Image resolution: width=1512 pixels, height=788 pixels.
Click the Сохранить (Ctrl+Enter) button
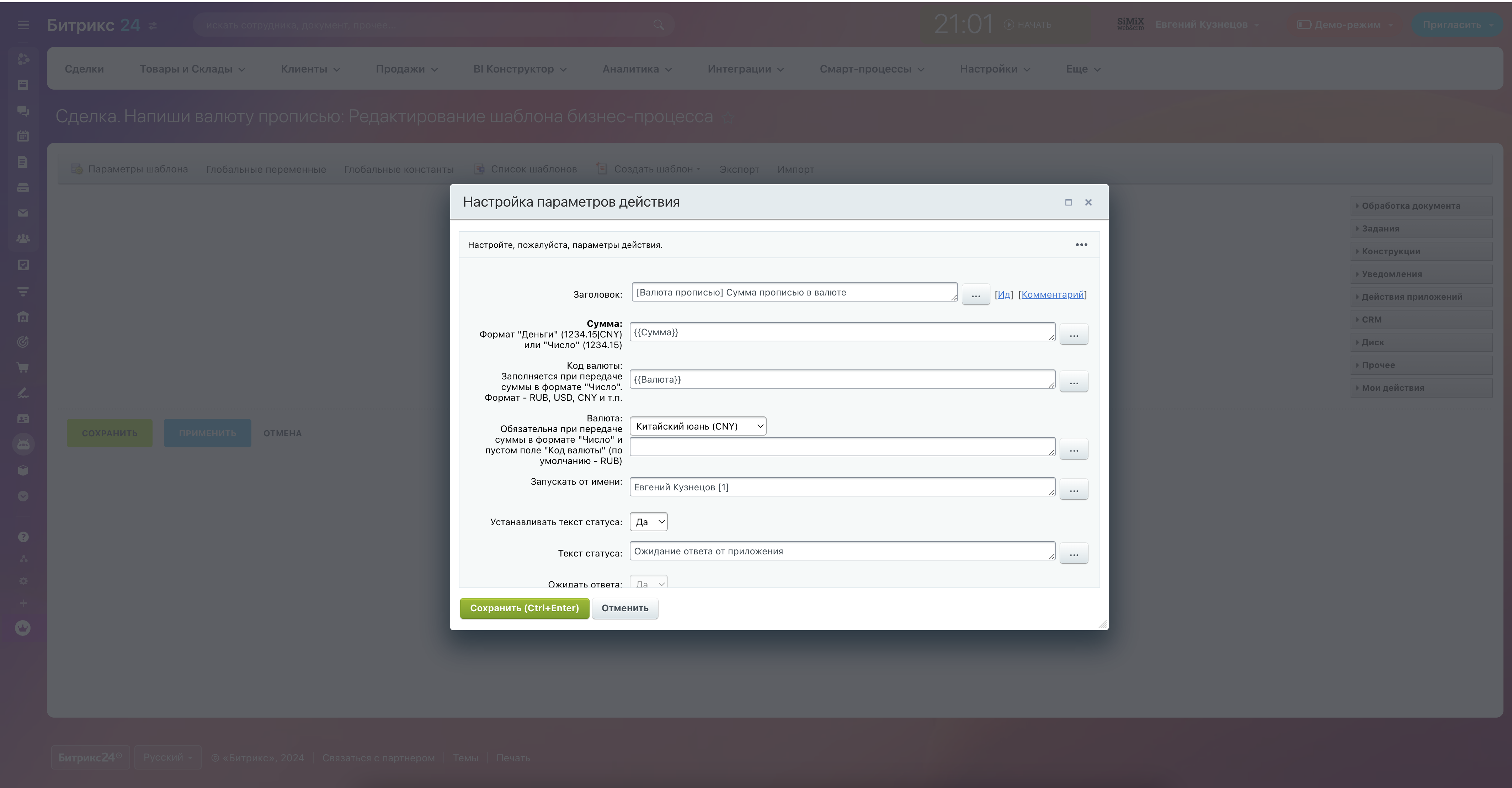coord(524,608)
